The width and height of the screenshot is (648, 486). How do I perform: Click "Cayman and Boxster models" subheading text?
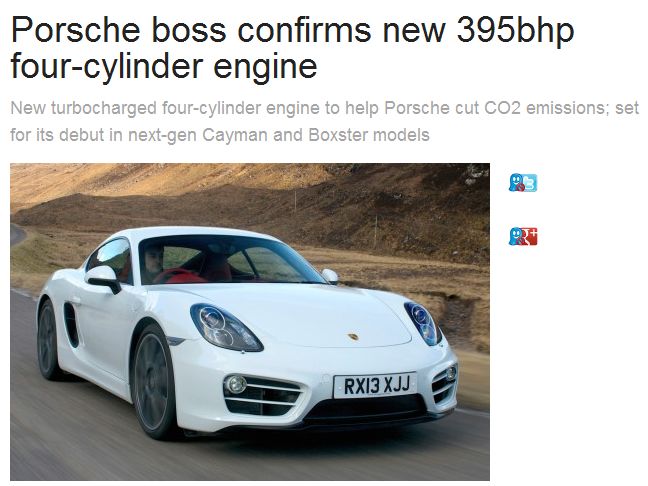click(x=316, y=135)
